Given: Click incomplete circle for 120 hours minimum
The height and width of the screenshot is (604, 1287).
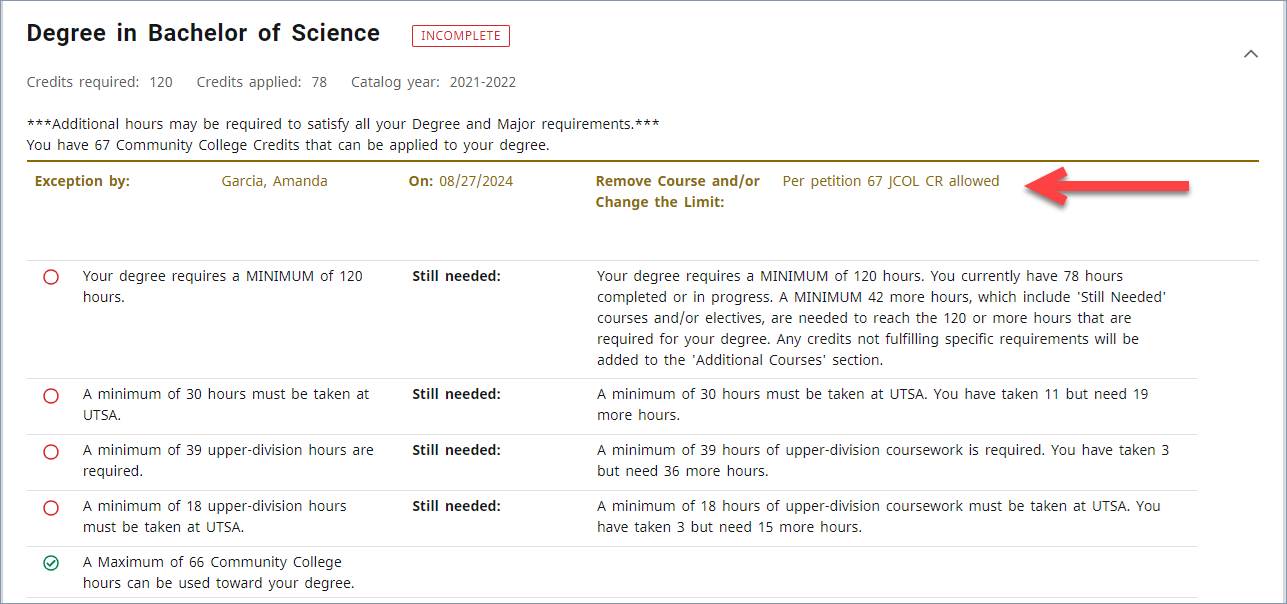Looking at the screenshot, I should pyautogui.click(x=51, y=277).
